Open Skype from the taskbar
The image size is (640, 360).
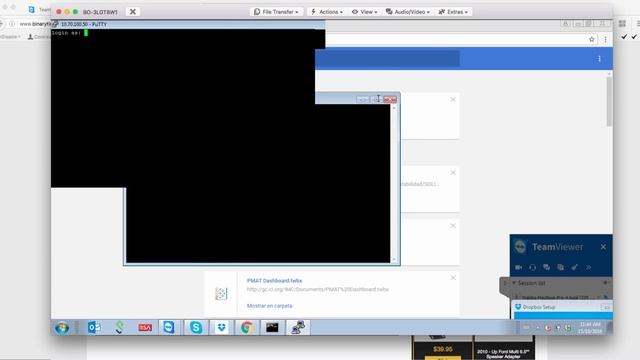(196, 327)
